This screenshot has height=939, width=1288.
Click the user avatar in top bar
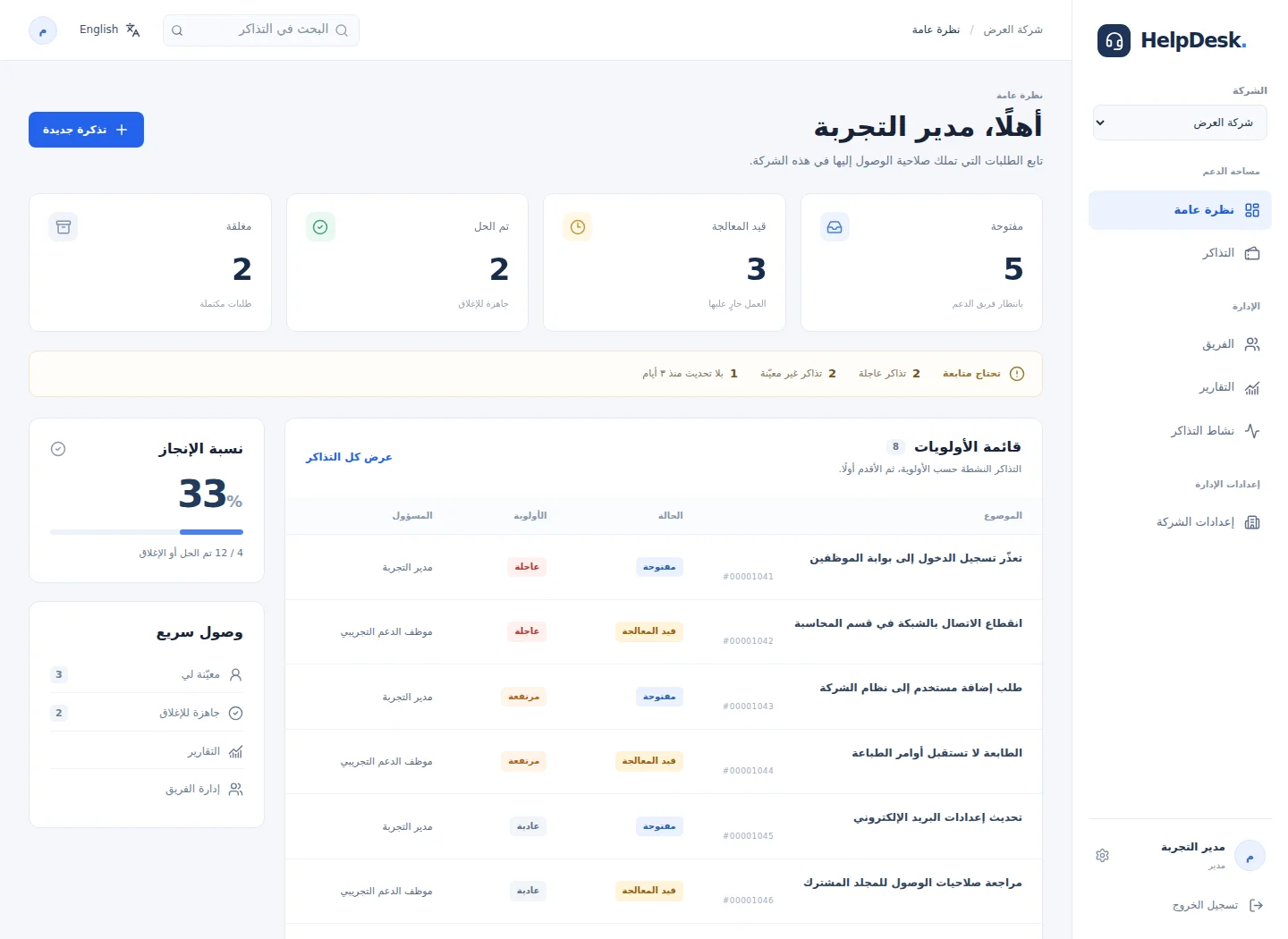[x=43, y=30]
